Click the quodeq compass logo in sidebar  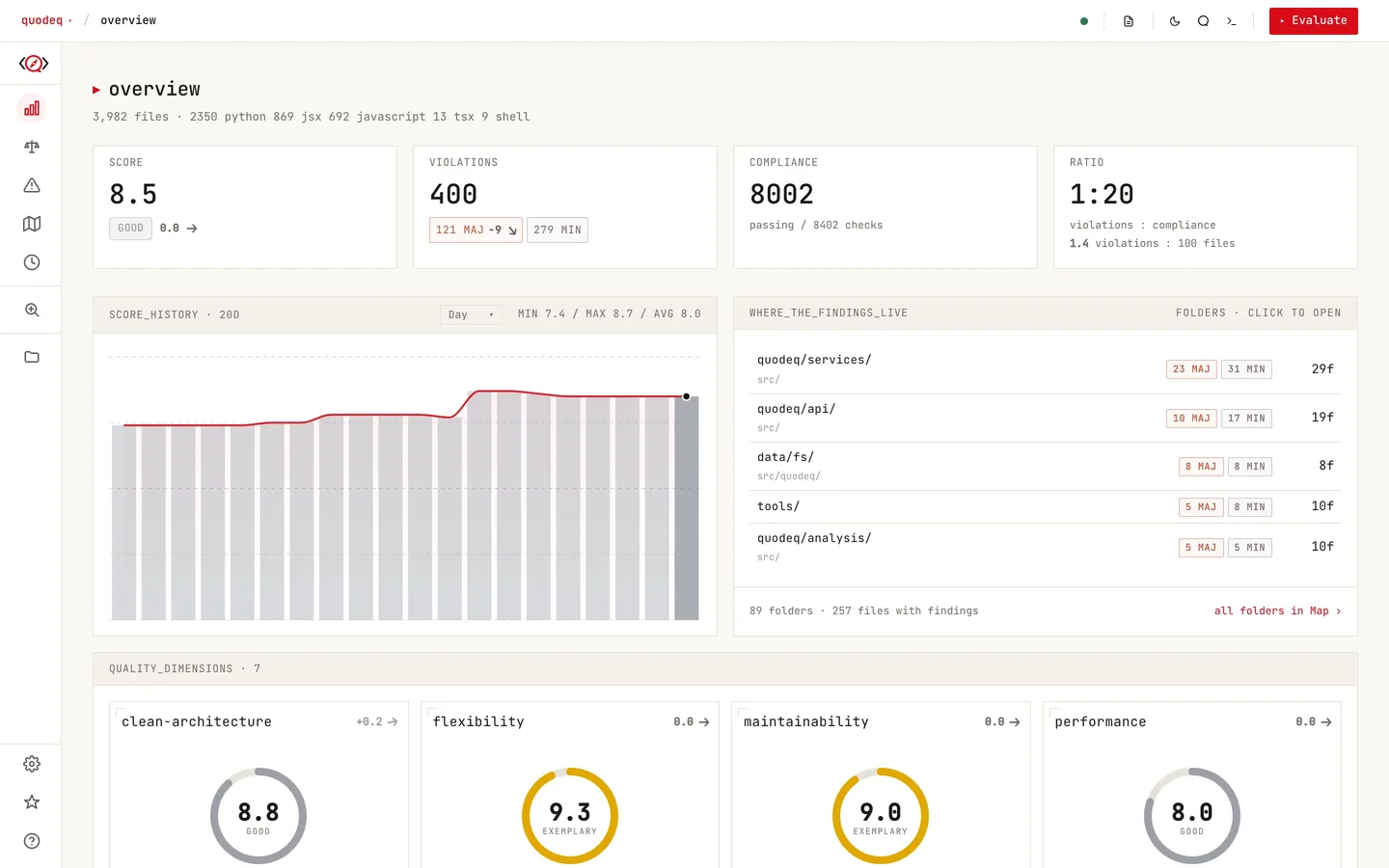(33, 64)
